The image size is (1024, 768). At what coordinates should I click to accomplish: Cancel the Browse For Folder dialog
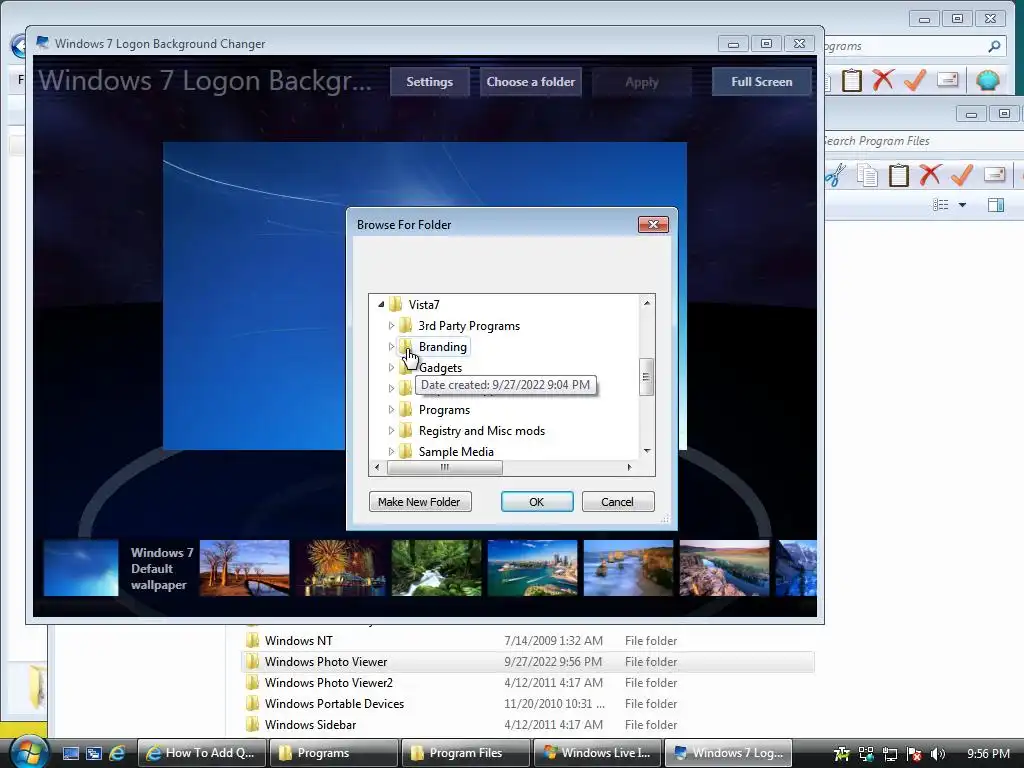[x=617, y=502]
